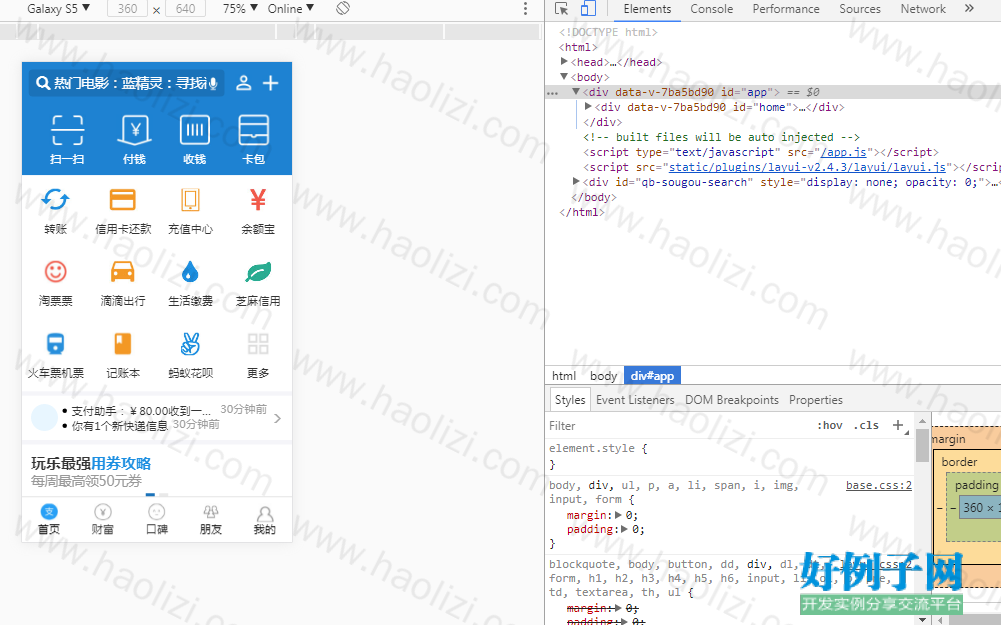Tap the microphone icon in search bar
Screen dimensions: 1001x625
213,84
